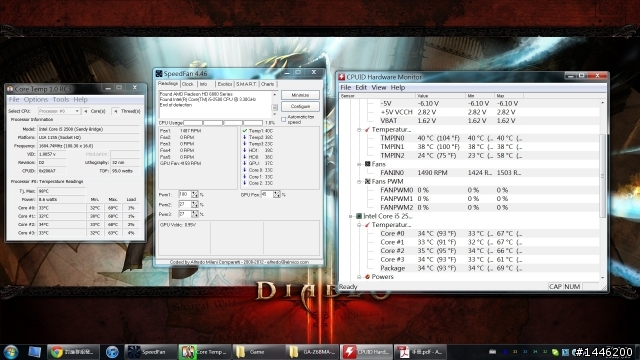Switch to the Clock tab in SpeedFan

(188, 84)
